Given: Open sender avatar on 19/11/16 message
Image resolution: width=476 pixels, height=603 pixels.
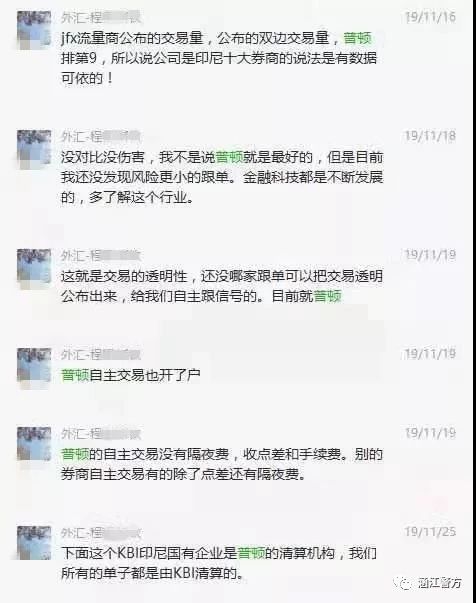Looking at the screenshot, I should pos(34,30).
